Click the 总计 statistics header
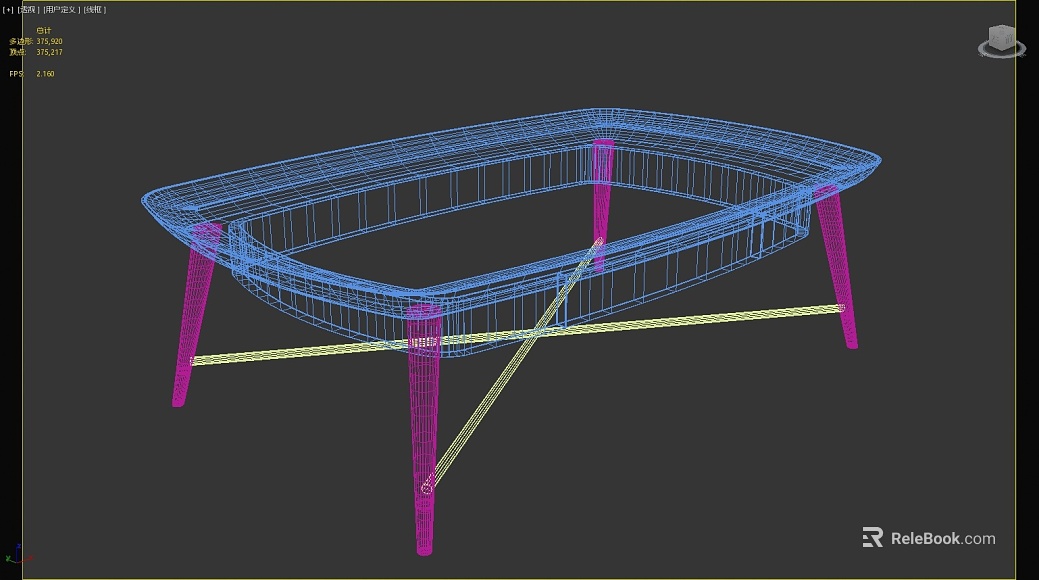 (44, 31)
